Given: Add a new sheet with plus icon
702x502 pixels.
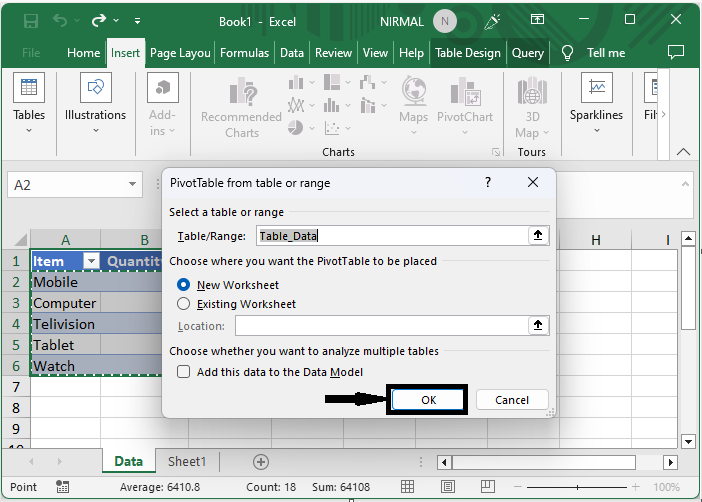Looking at the screenshot, I should point(261,461).
